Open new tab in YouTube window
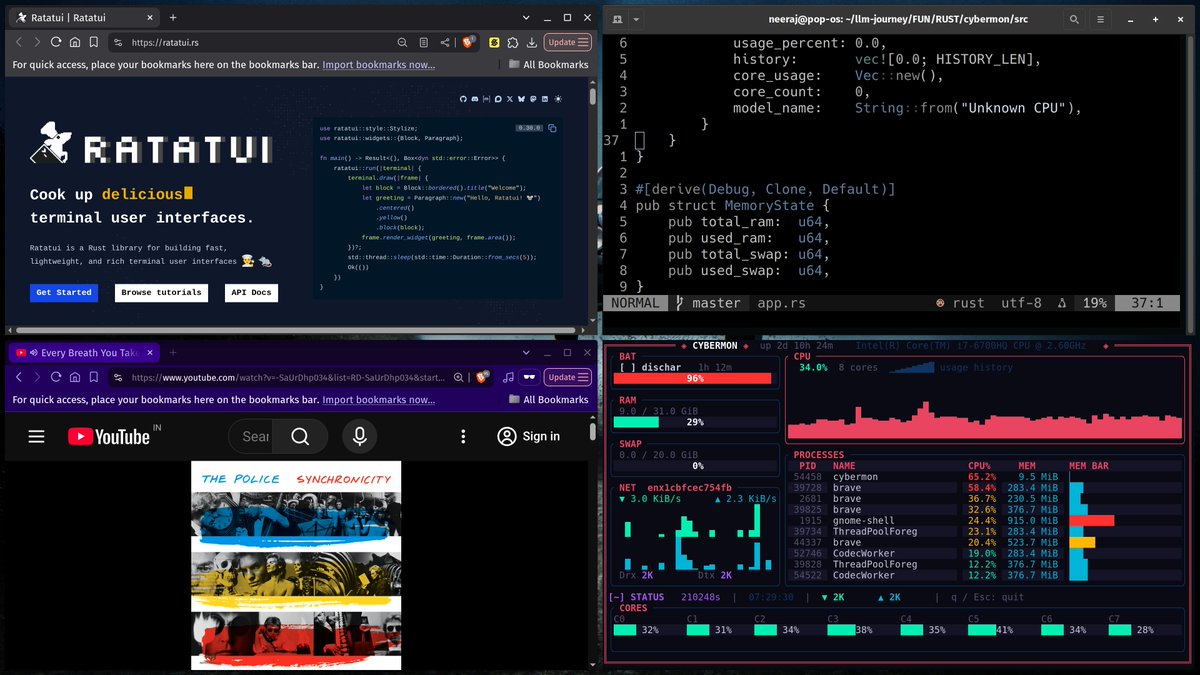The image size is (1200, 675). pyautogui.click(x=173, y=352)
